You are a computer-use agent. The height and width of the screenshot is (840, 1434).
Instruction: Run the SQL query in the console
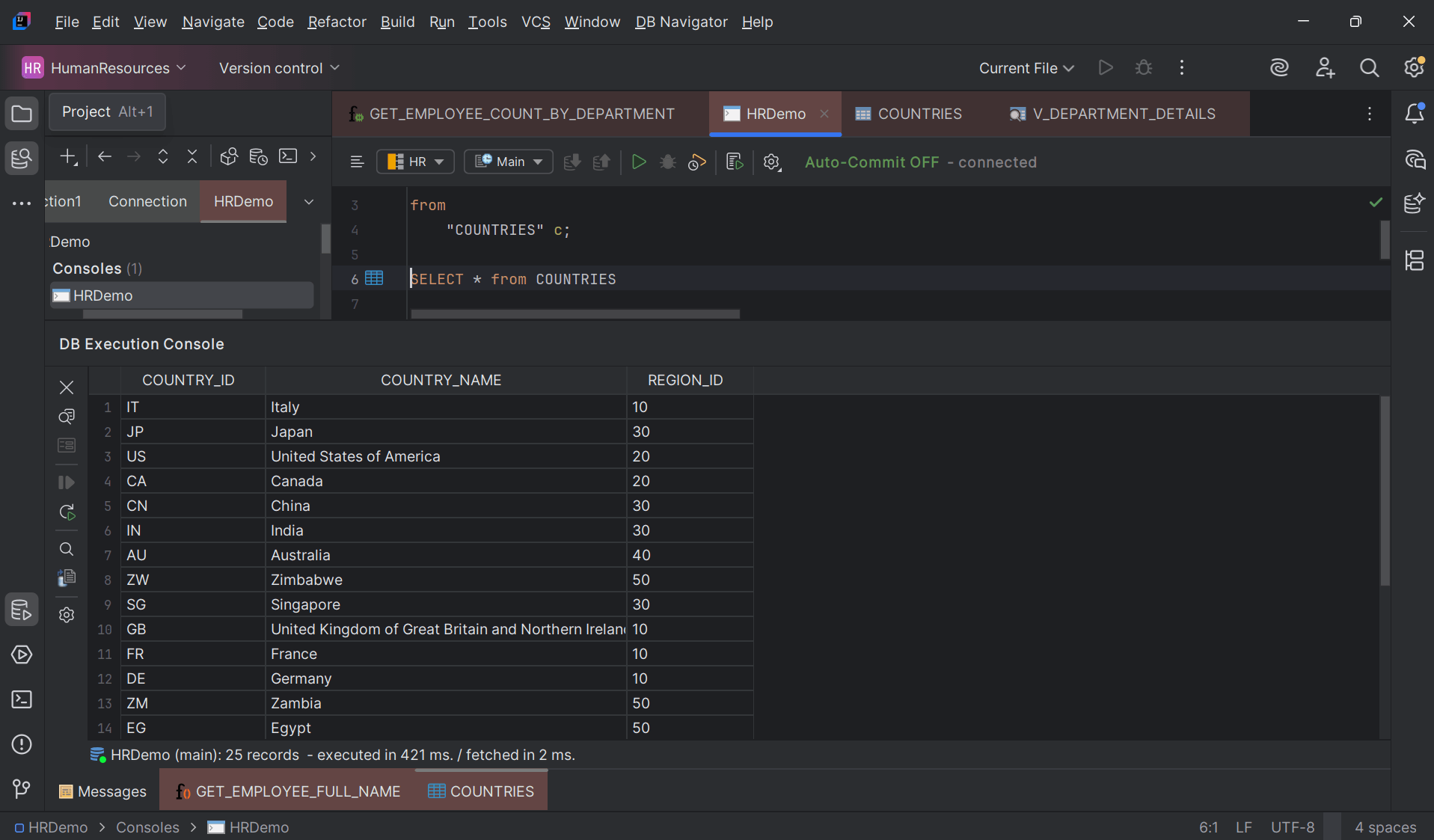pos(638,162)
